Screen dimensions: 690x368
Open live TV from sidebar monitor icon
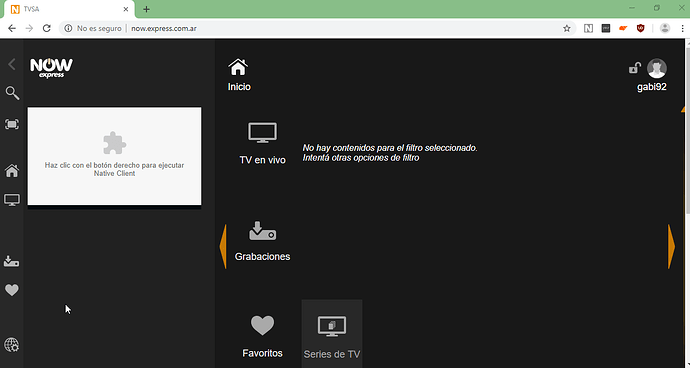(x=12, y=200)
